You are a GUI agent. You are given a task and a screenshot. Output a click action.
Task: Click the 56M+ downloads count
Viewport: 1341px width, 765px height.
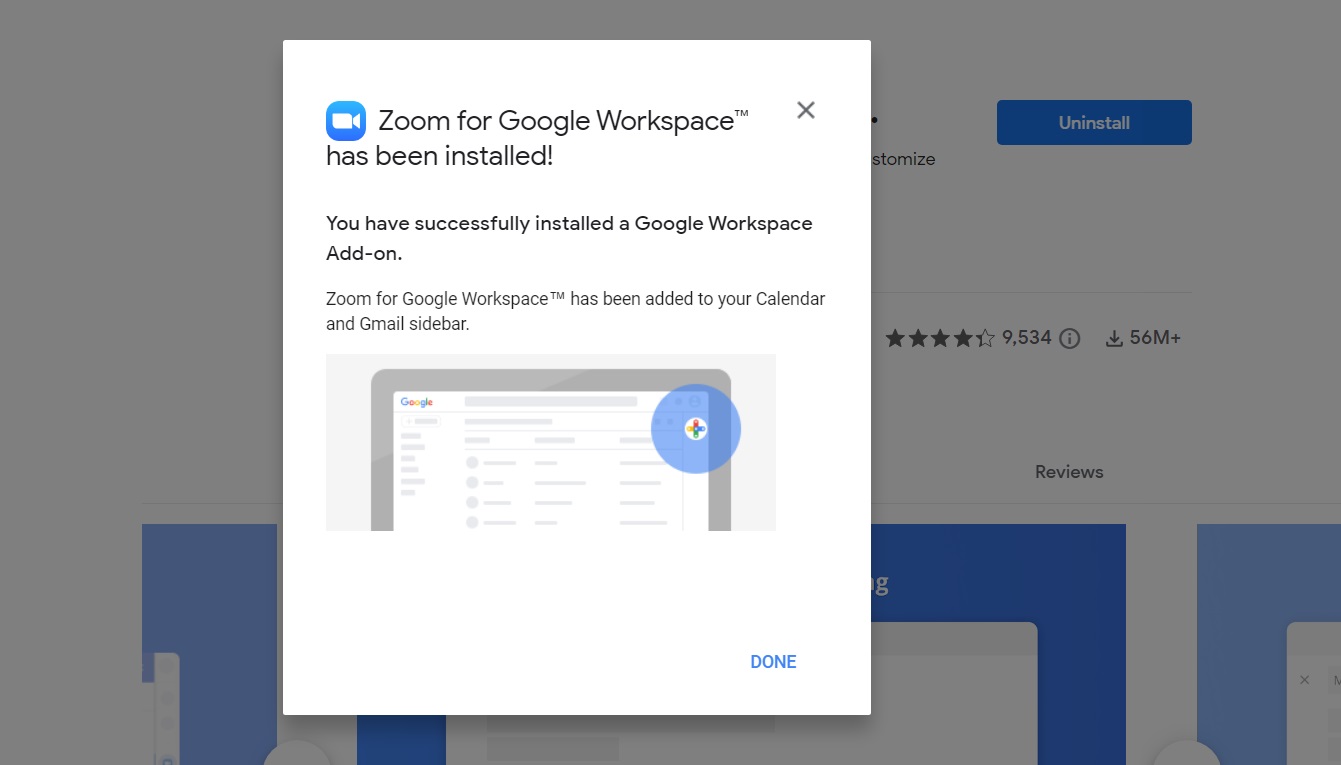click(x=1155, y=338)
